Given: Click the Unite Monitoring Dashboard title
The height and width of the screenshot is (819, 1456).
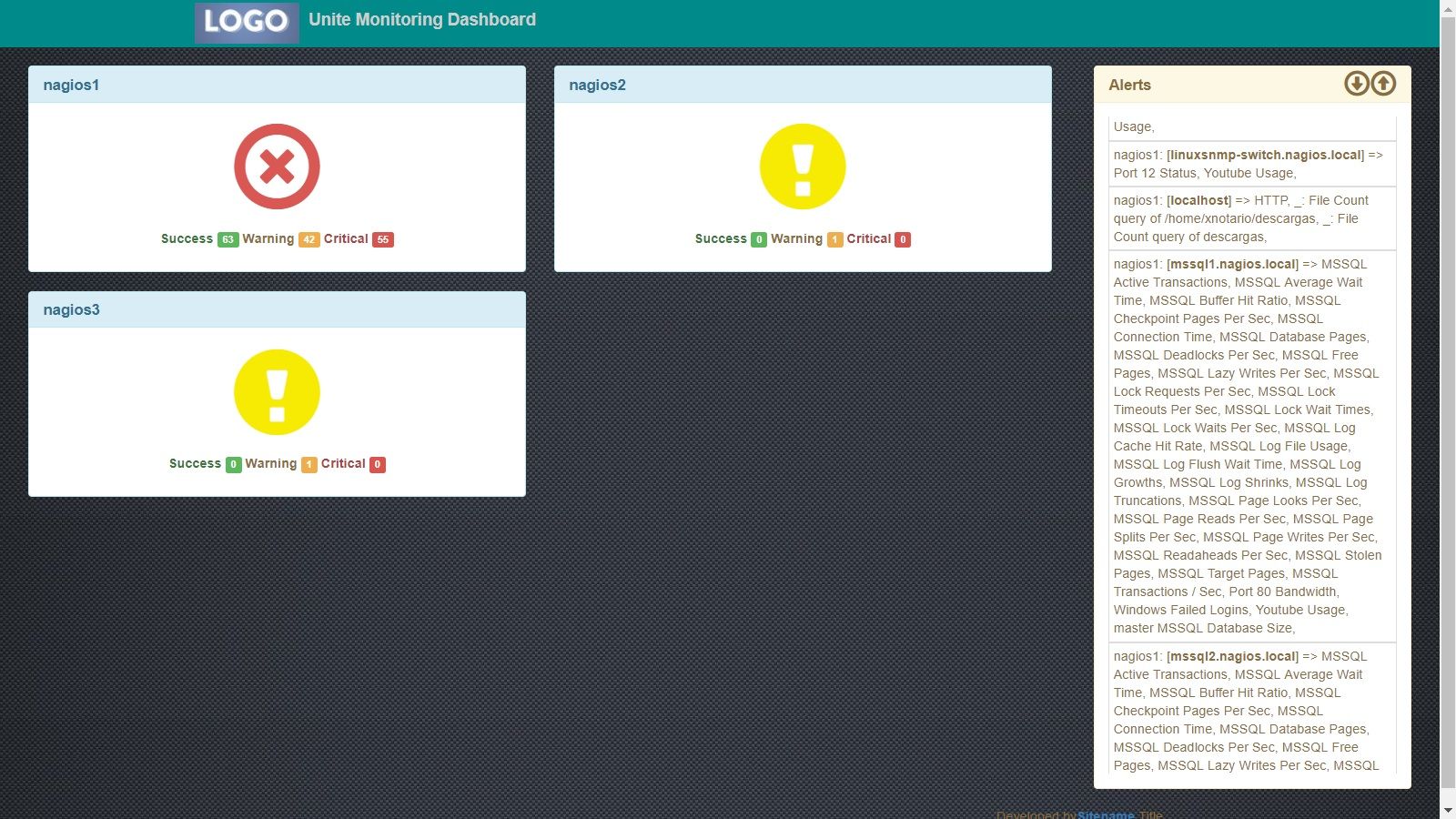Looking at the screenshot, I should click(422, 19).
